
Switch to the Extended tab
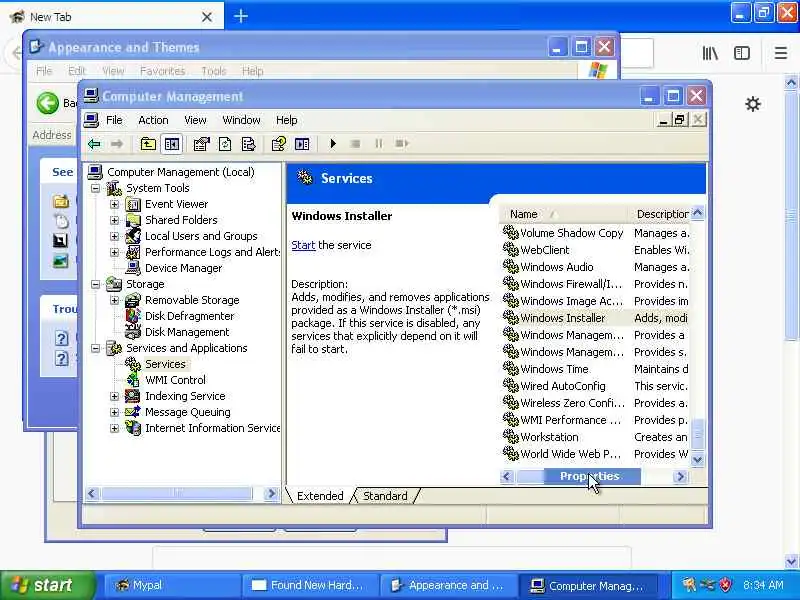[x=320, y=496]
